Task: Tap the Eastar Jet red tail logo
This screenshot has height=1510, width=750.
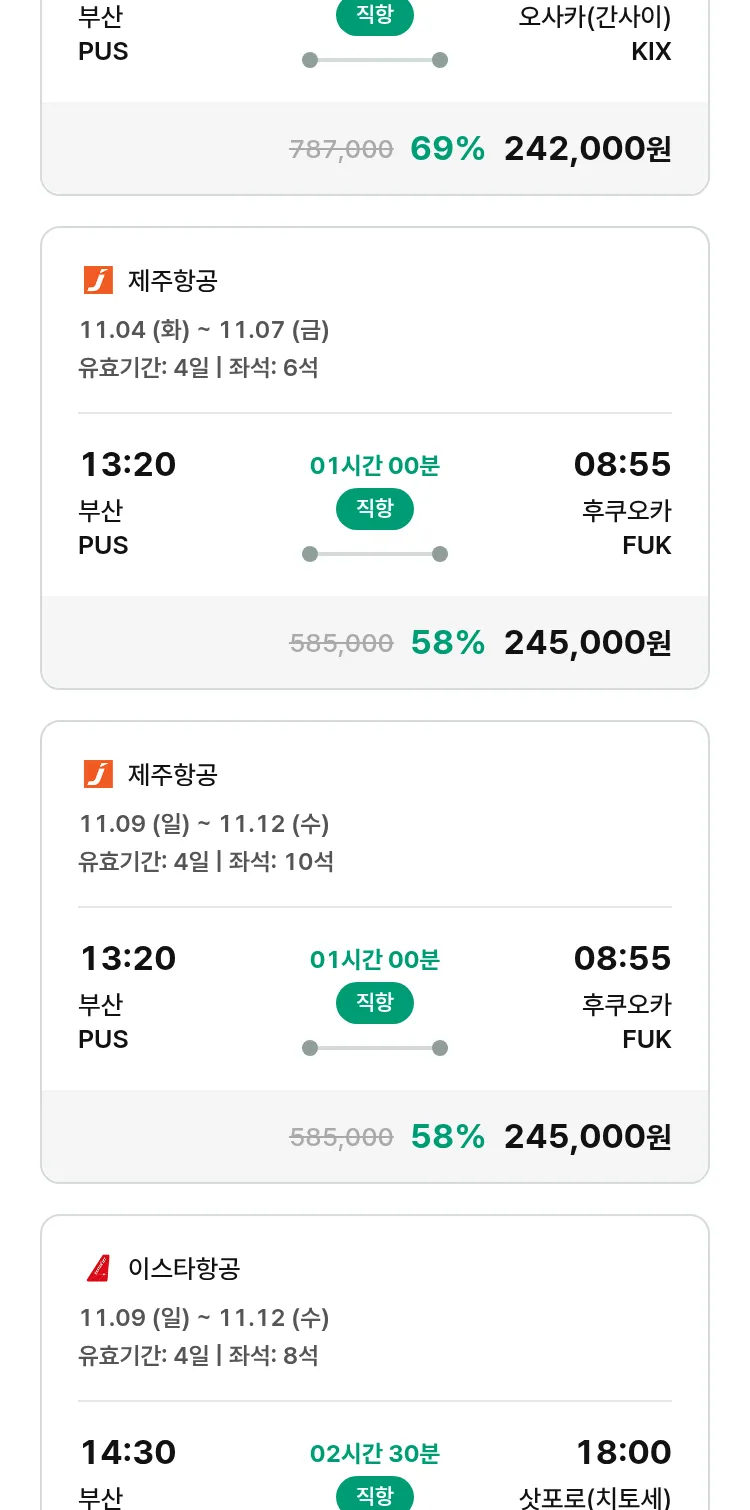Action: click(x=98, y=1268)
